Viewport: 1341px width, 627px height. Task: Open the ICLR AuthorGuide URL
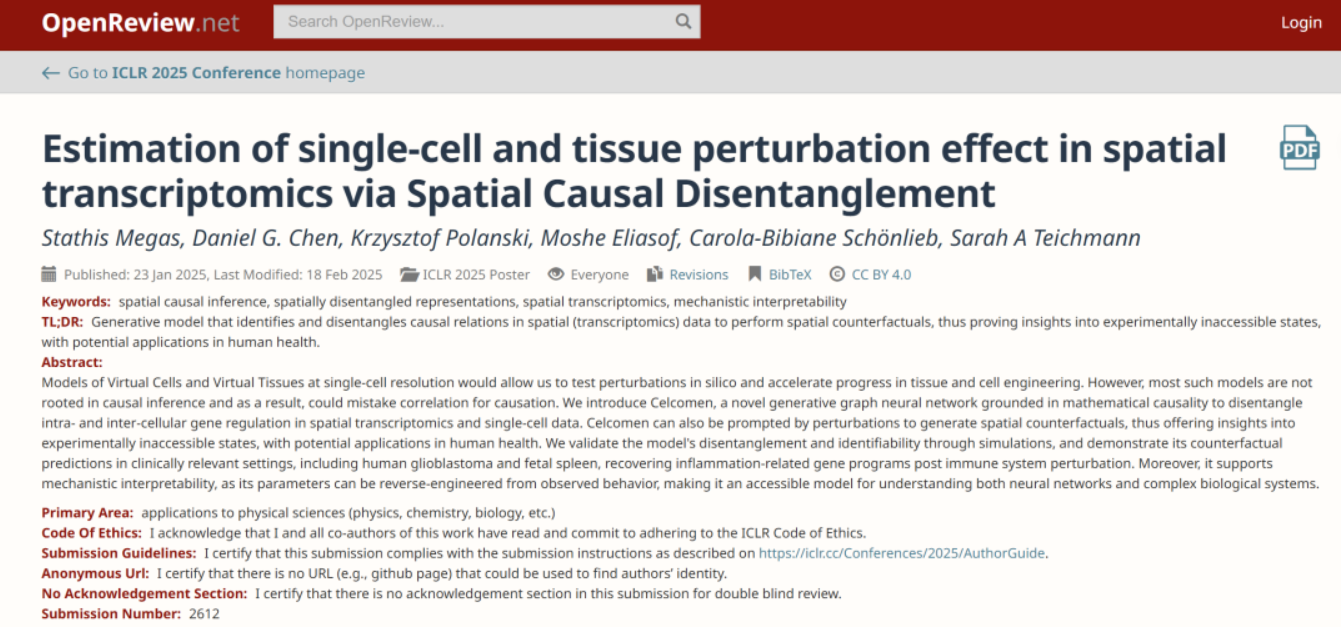(902, 553)
